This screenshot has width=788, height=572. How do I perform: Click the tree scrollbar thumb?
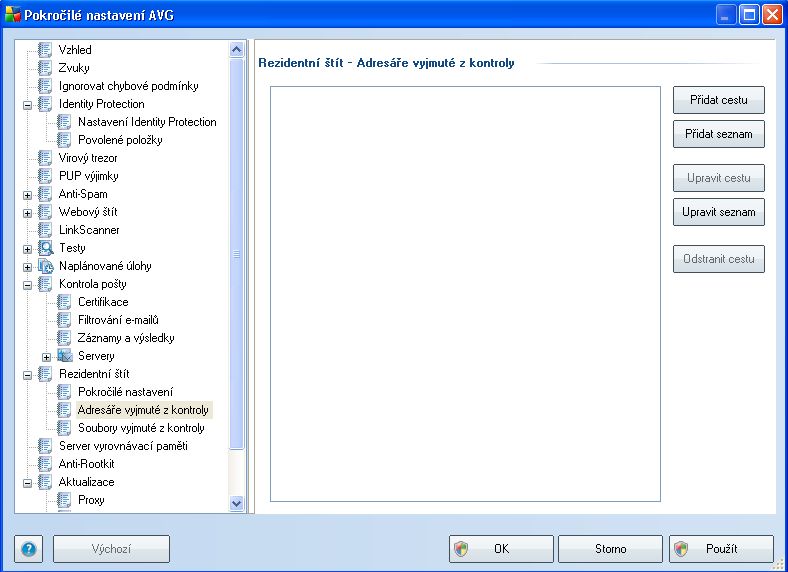(x=236, y=254)
